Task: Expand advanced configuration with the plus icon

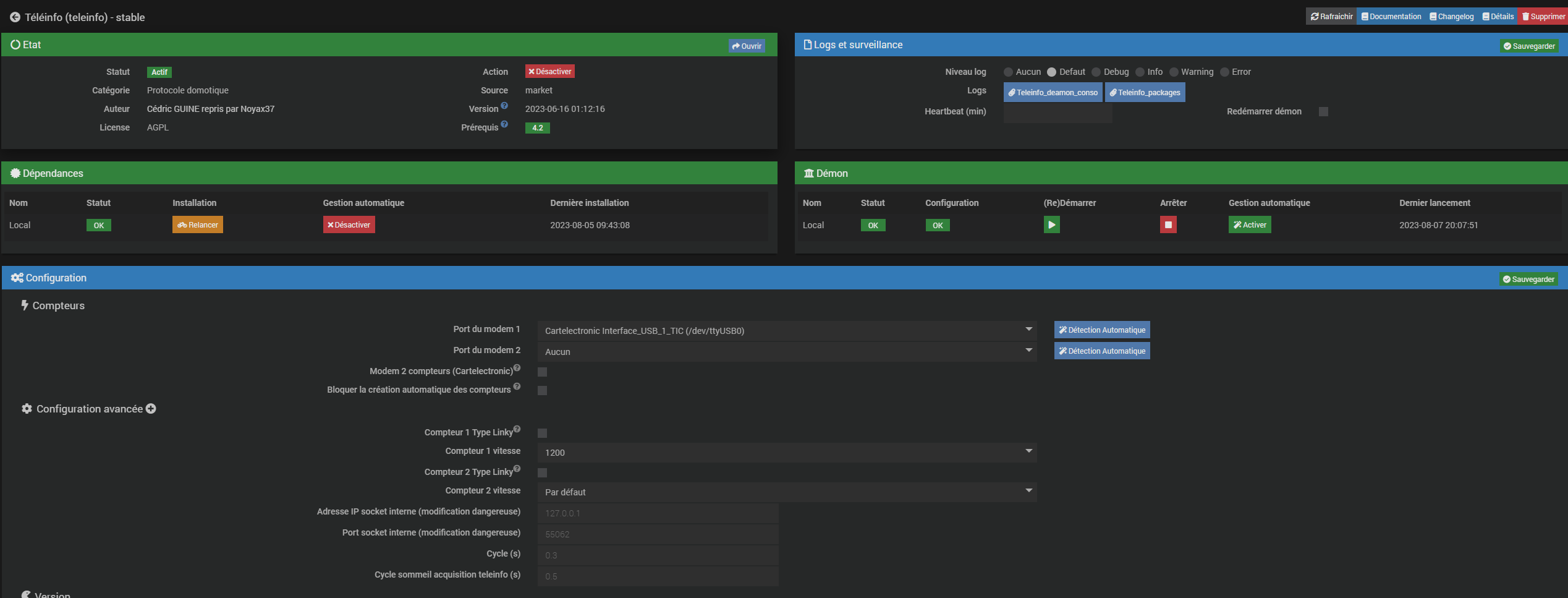Action: pos(151,409)
